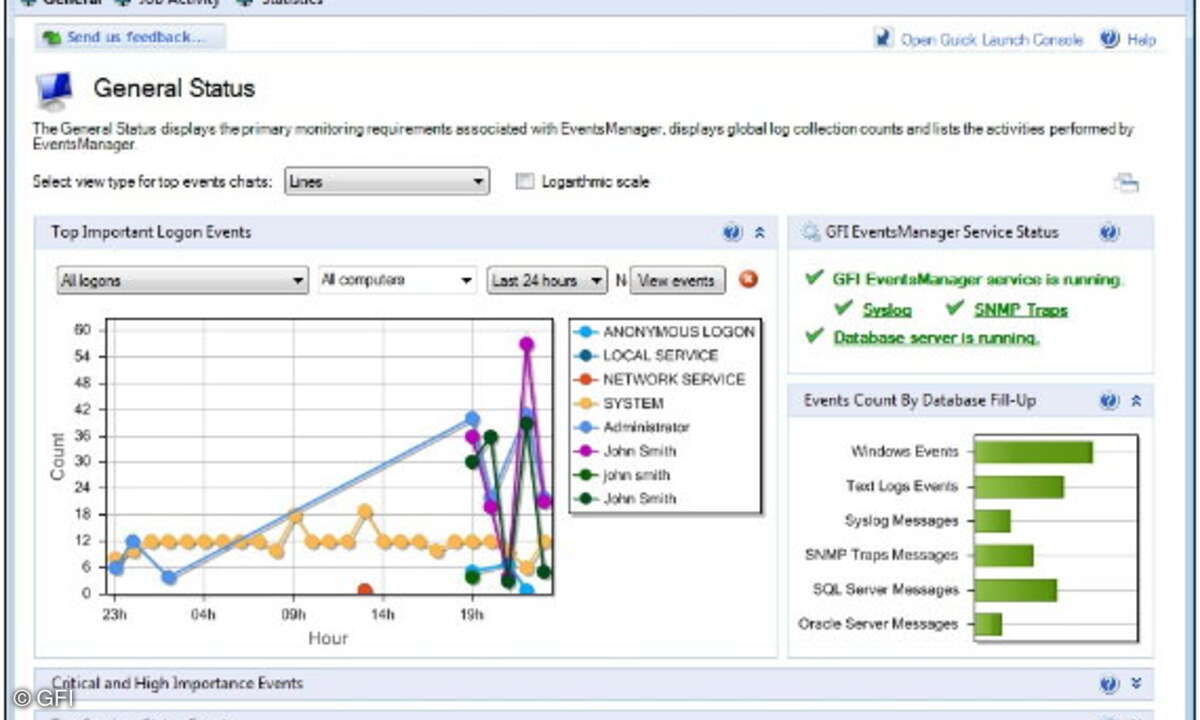This screenshot has width=1200, height=720.
Task: Click the green check next to SNMP Traps
Action: coord(955,308)
